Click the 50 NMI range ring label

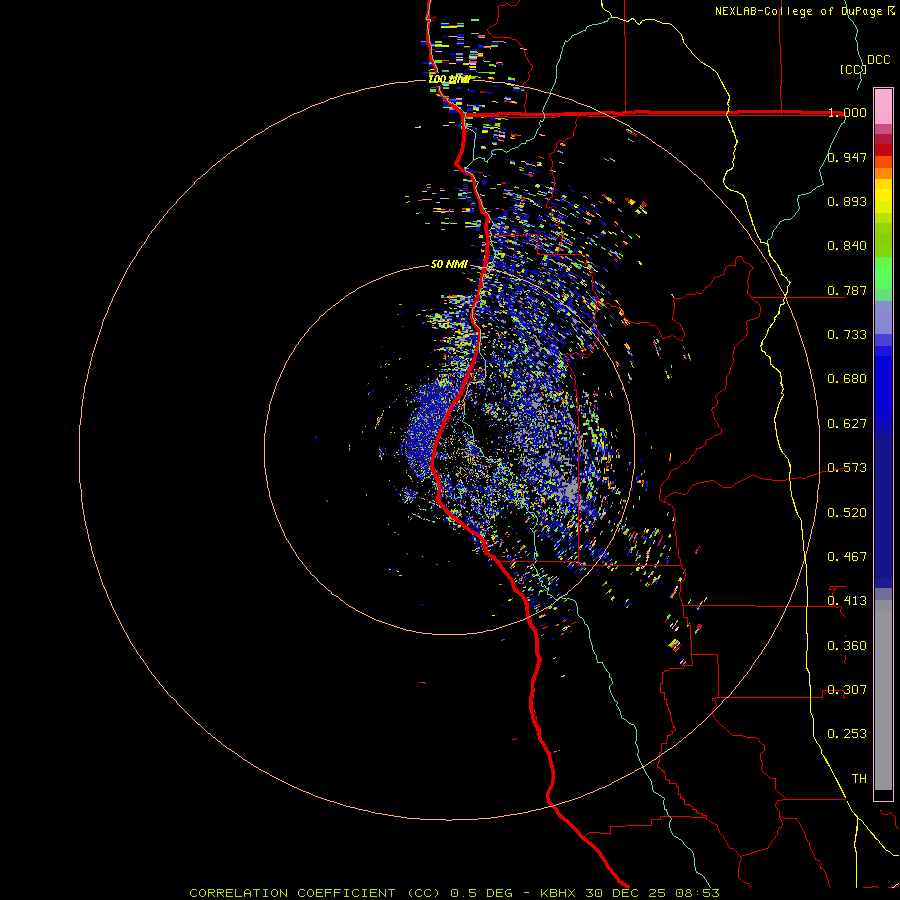(x=449, y=264)
